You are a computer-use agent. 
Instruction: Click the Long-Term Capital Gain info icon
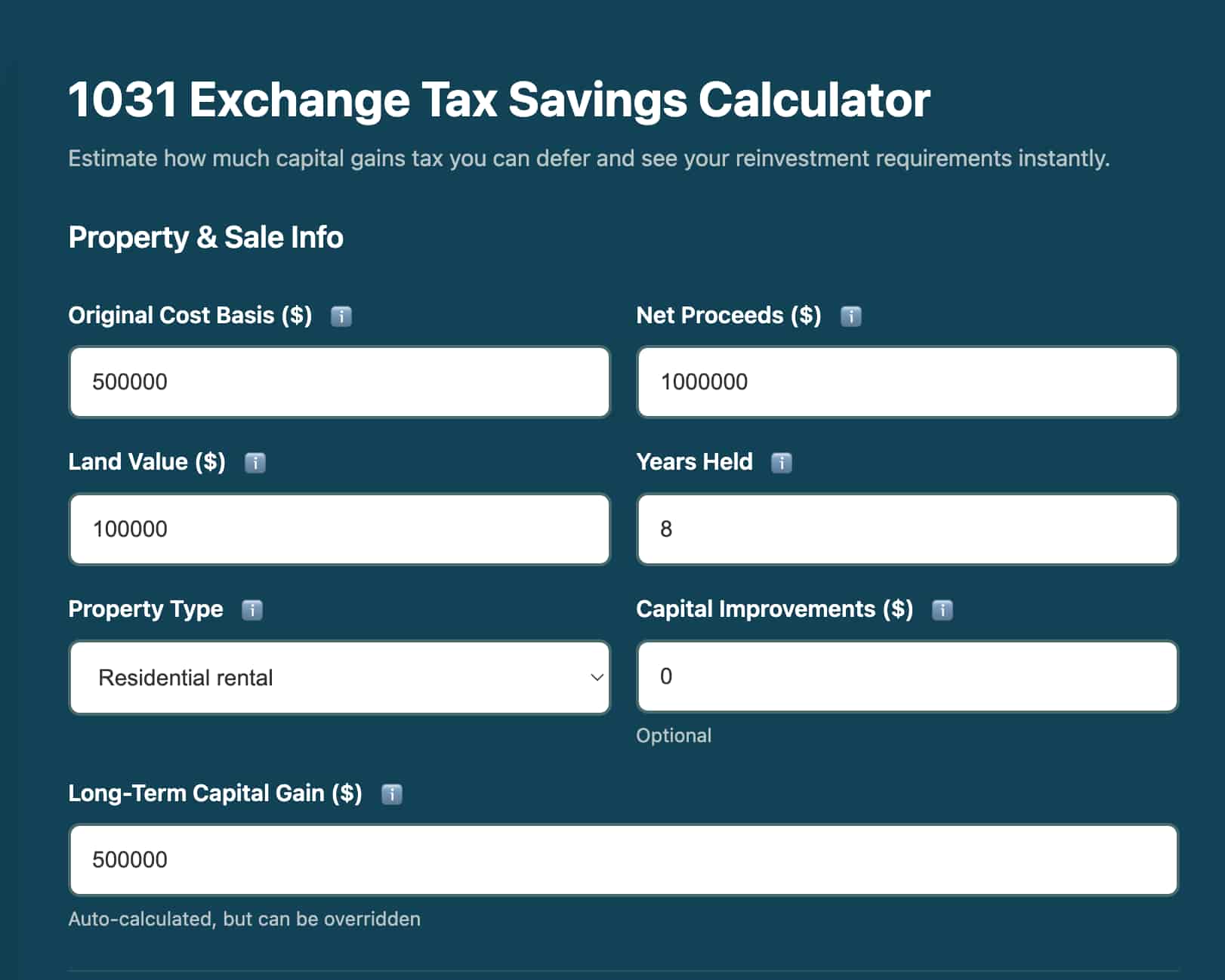[x=392, y=794]
